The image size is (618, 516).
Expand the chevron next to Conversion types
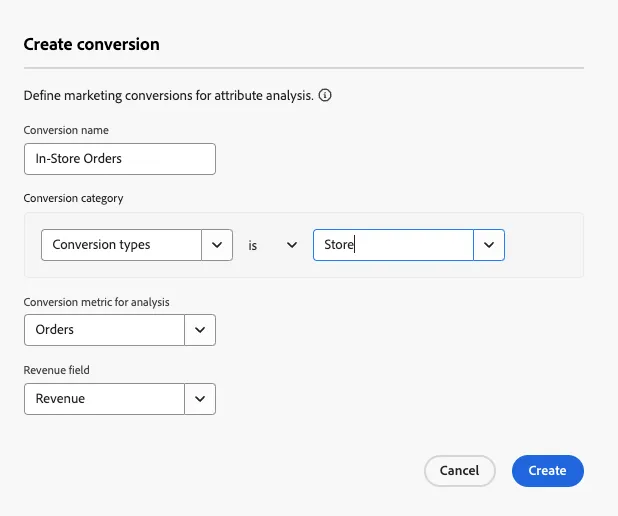[217, 245]
